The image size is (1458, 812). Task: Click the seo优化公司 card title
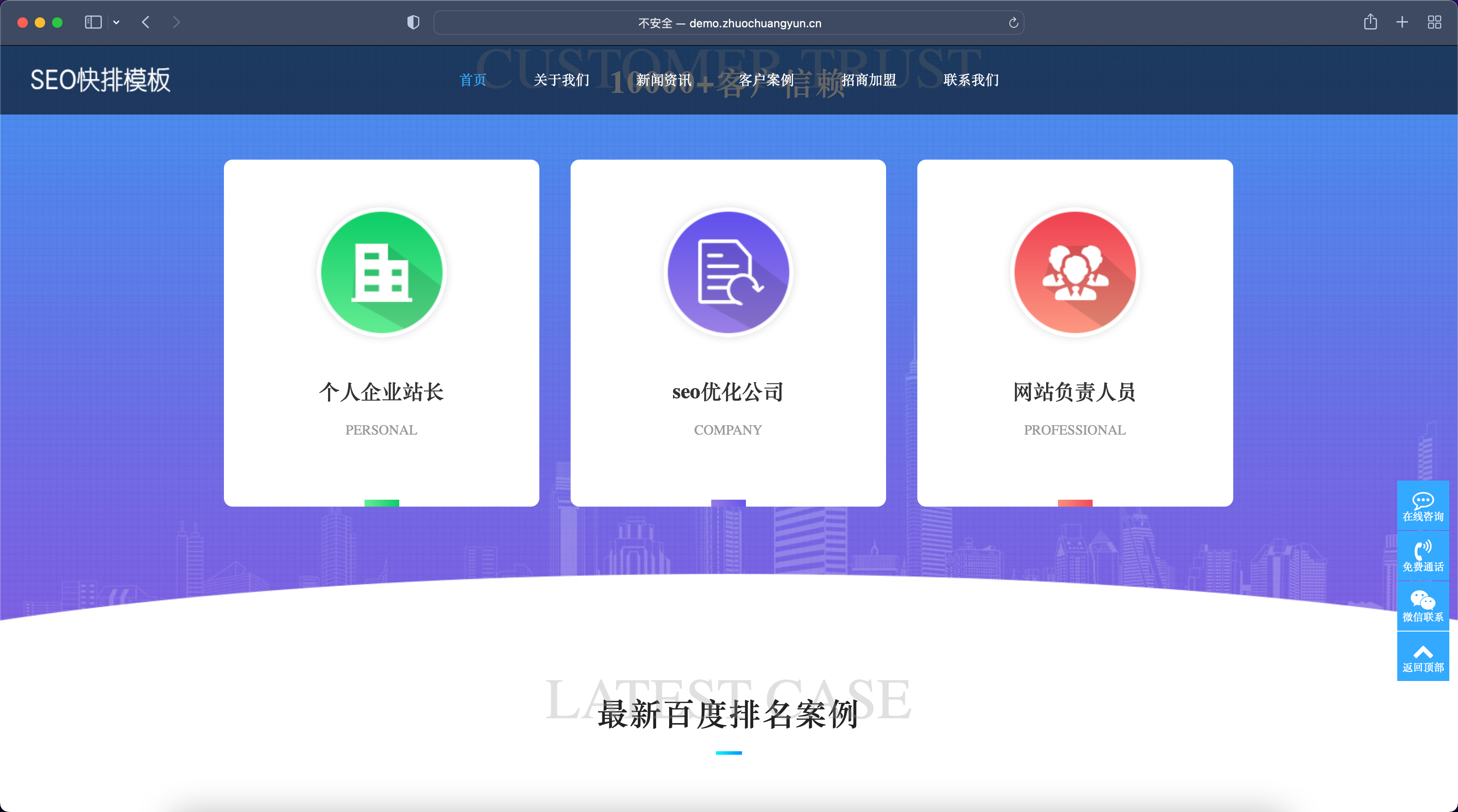(728, 392)
